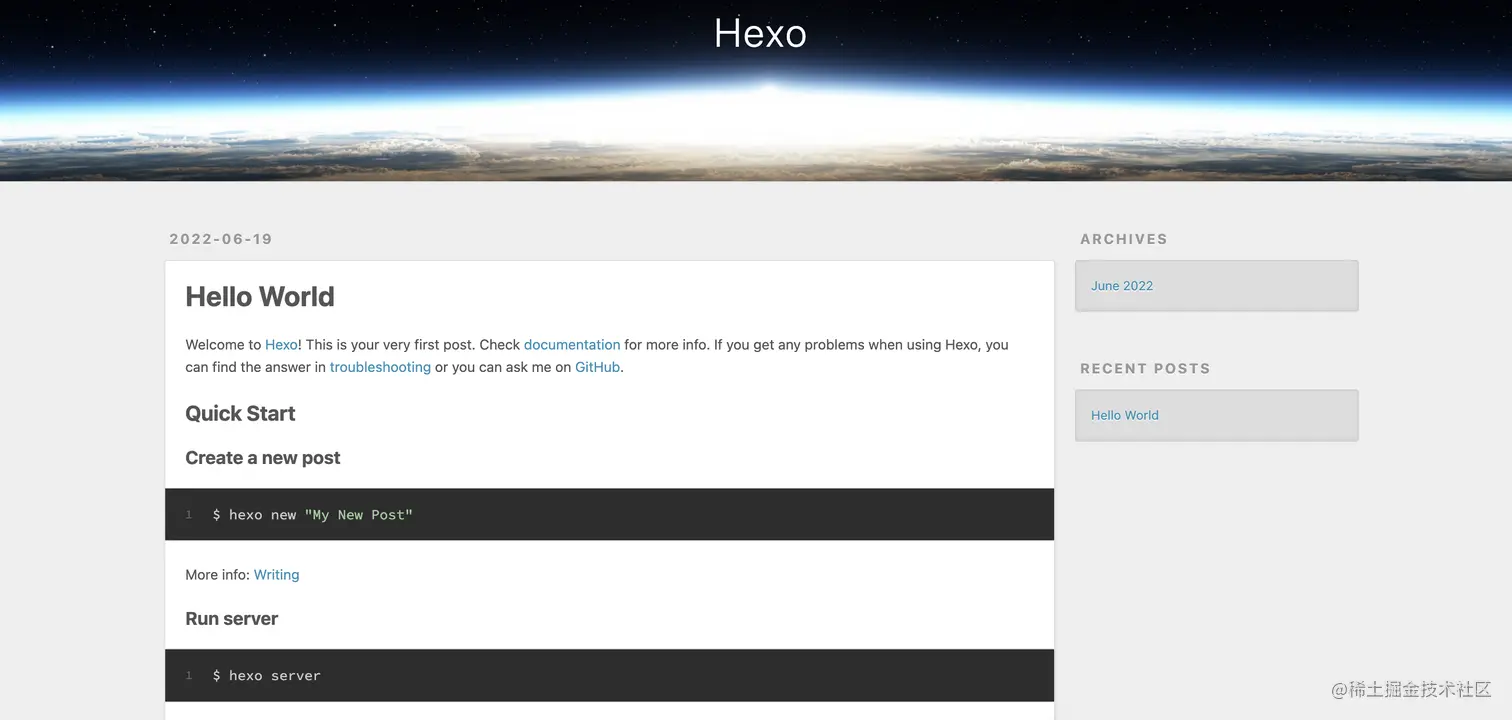This screenshot has height=720, width=1512.
Task: Click the "My New Post" string in code
Action: point(358,515)
